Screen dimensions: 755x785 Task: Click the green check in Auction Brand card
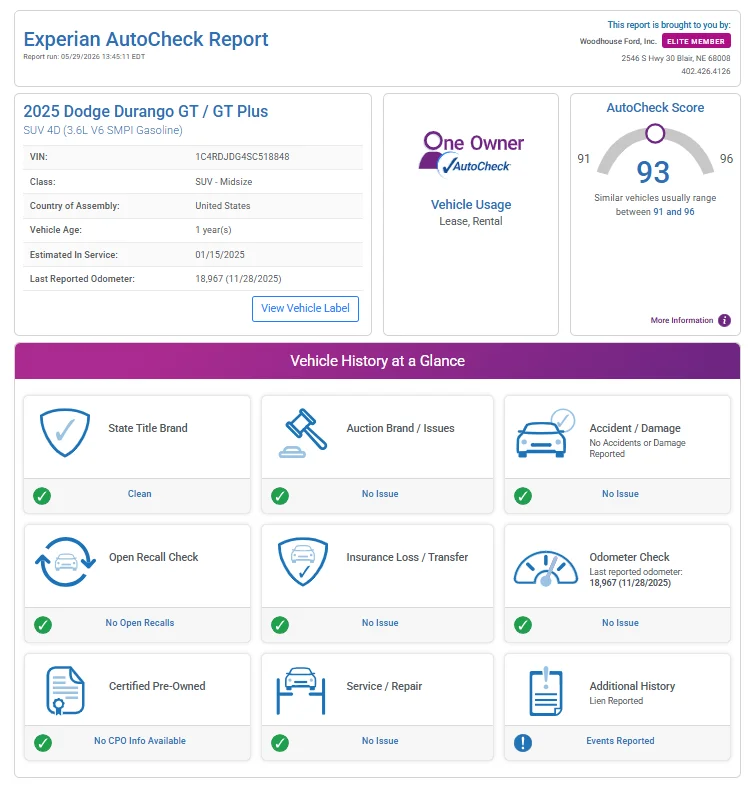coord(280,496)
